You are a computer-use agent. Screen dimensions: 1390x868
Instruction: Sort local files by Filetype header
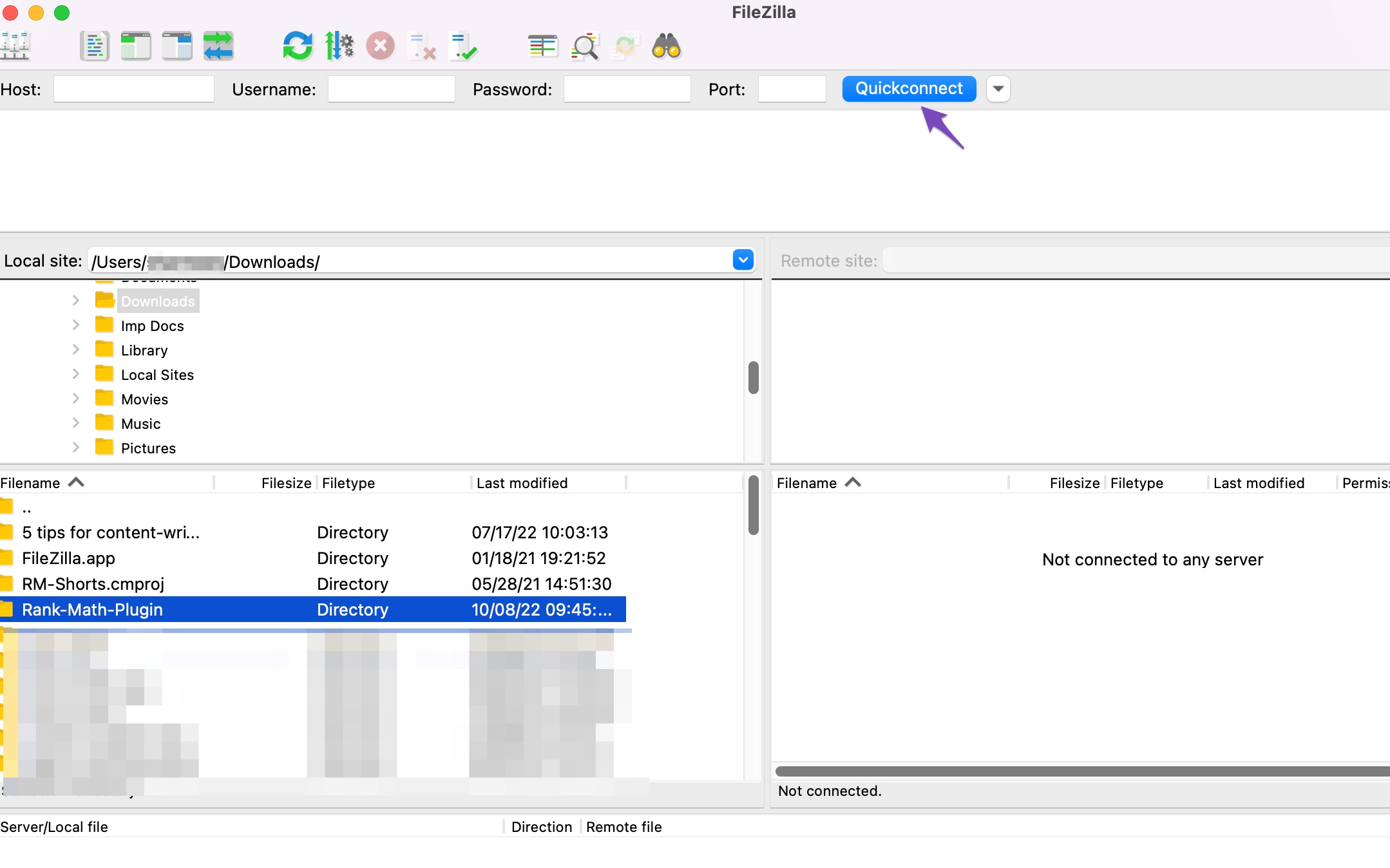coord(394,483)
